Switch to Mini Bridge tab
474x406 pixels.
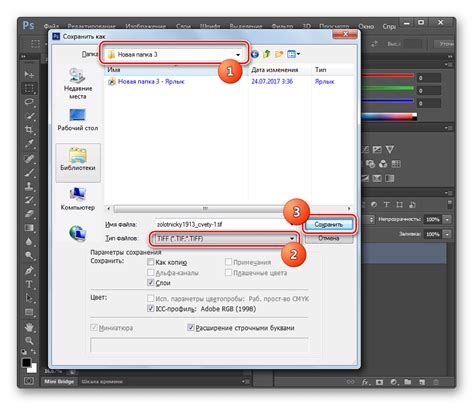59,381
